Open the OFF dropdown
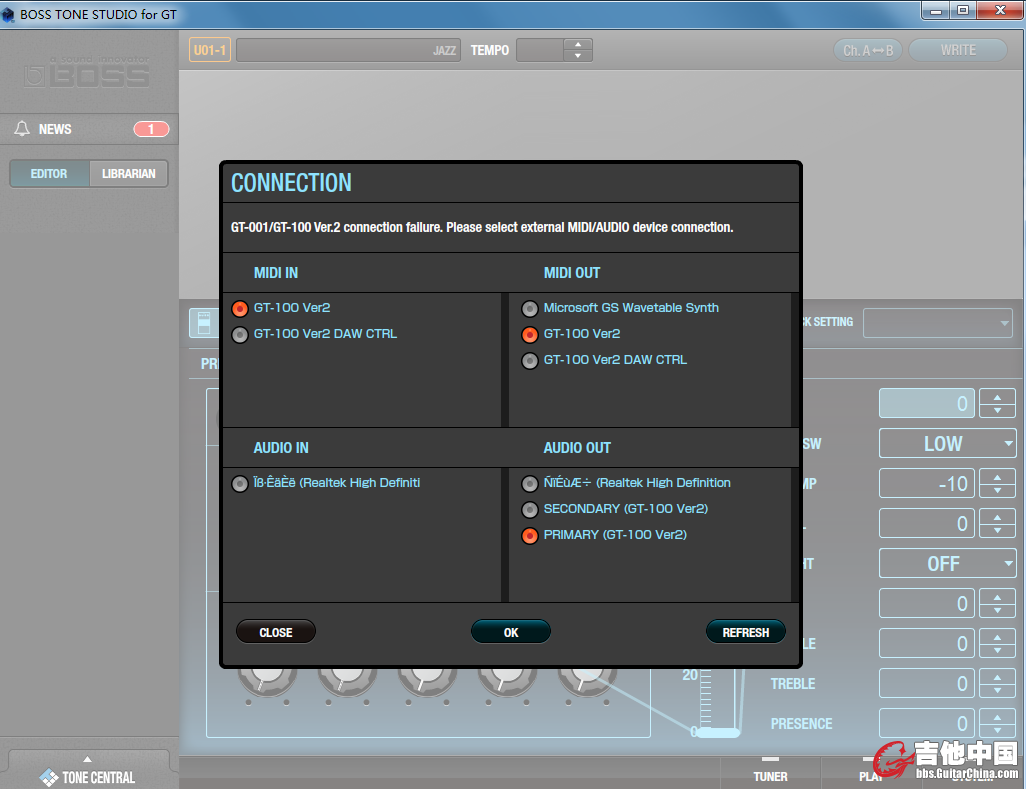 (947, 564)
